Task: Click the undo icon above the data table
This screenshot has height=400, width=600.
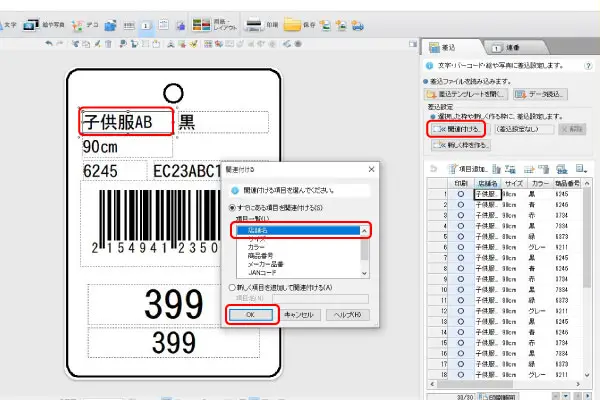Action: [x=434, y=169]
